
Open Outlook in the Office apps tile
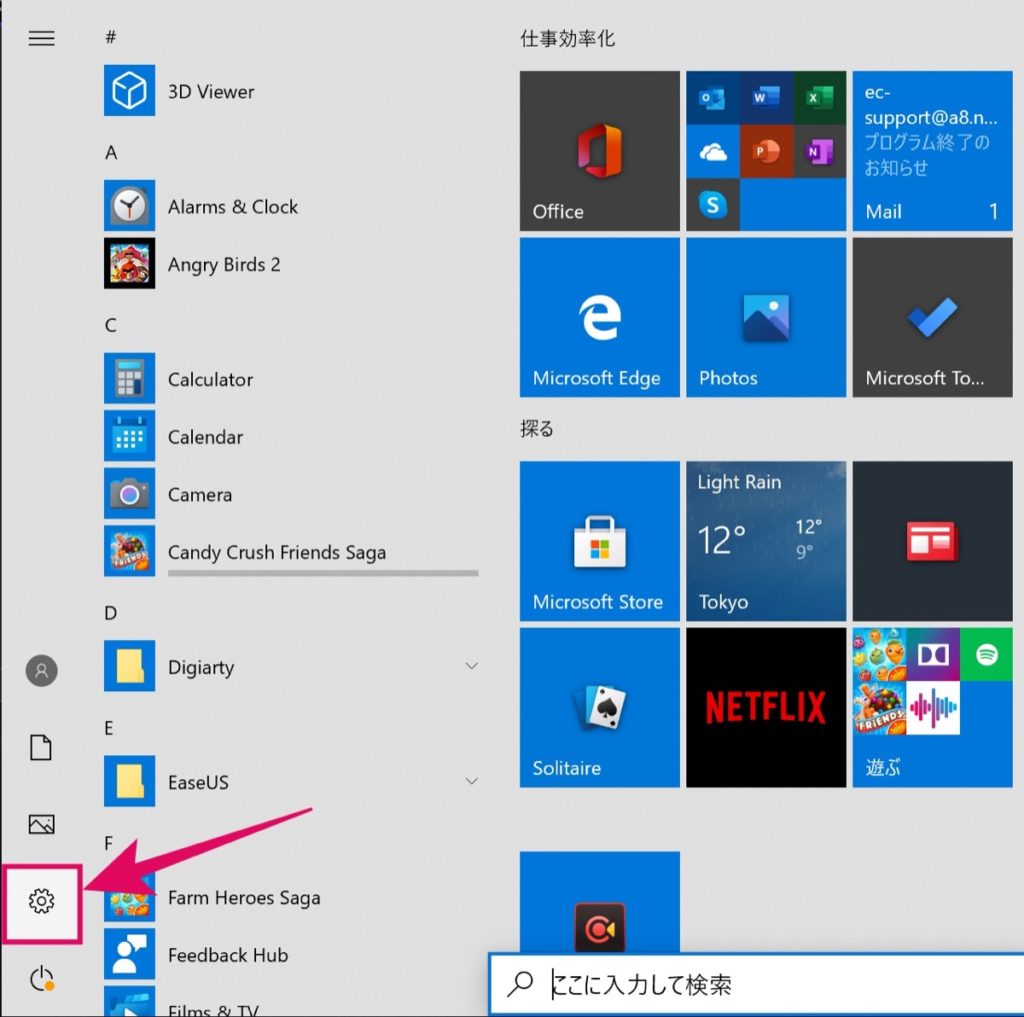point(712,97)
